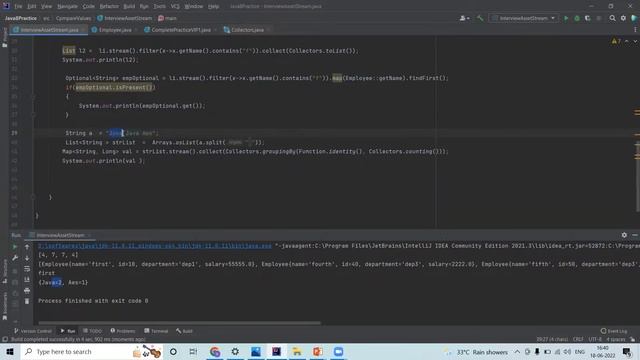Toggle scroll to end in console
The image size is (640, 360).
point(27,280)
